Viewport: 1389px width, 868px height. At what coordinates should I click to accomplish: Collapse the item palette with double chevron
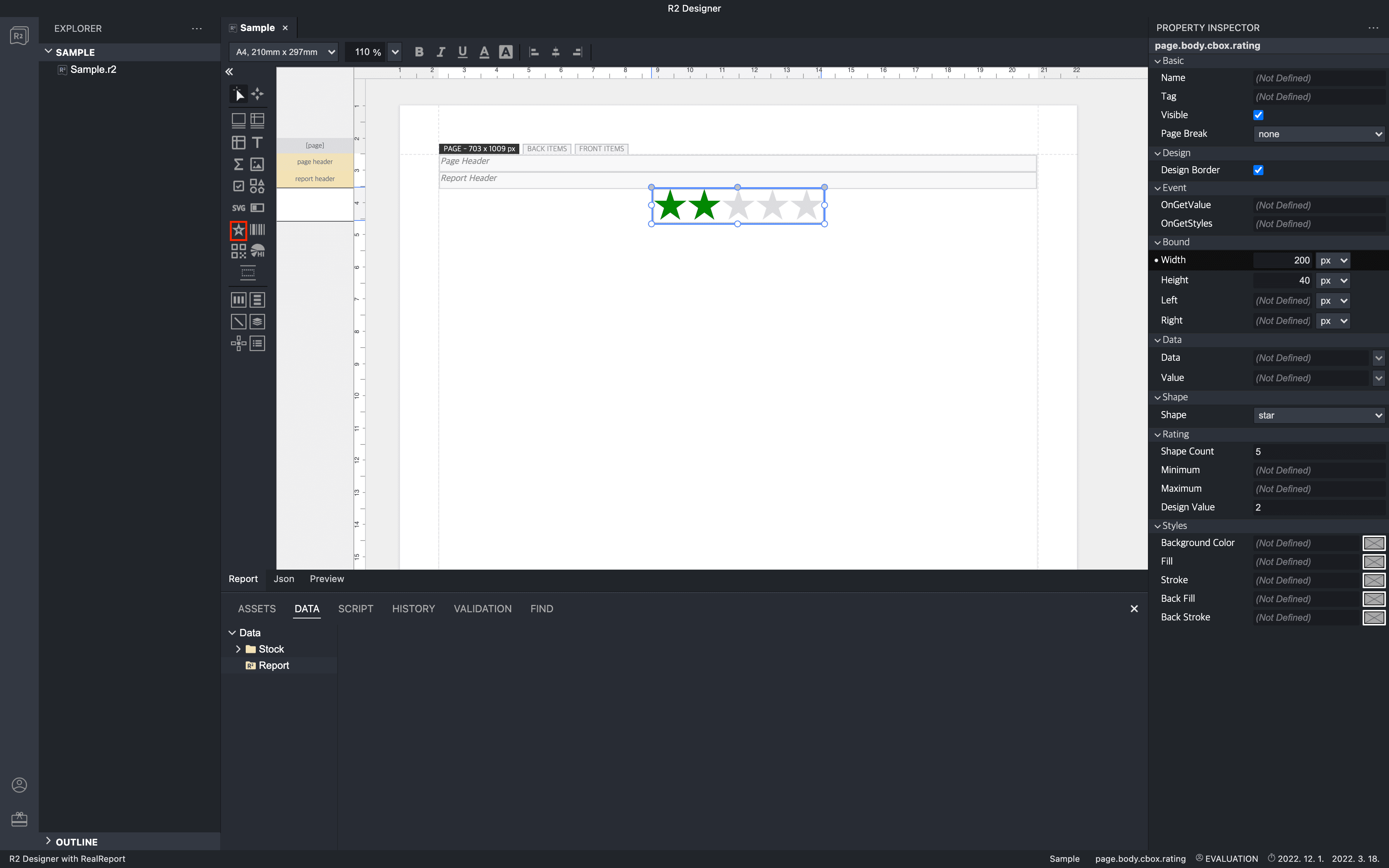229,72
